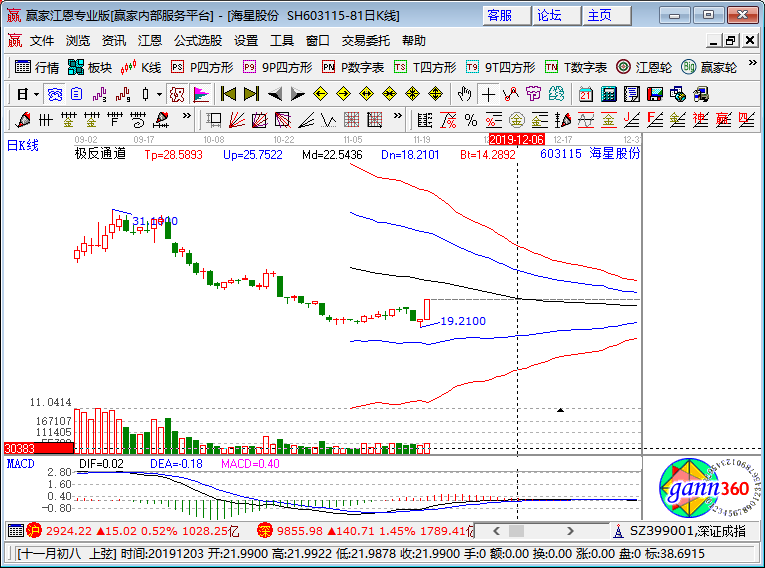Click the 沪 Shanghai index badge
The image size is (765, 568).
click(x=34, y=530)
